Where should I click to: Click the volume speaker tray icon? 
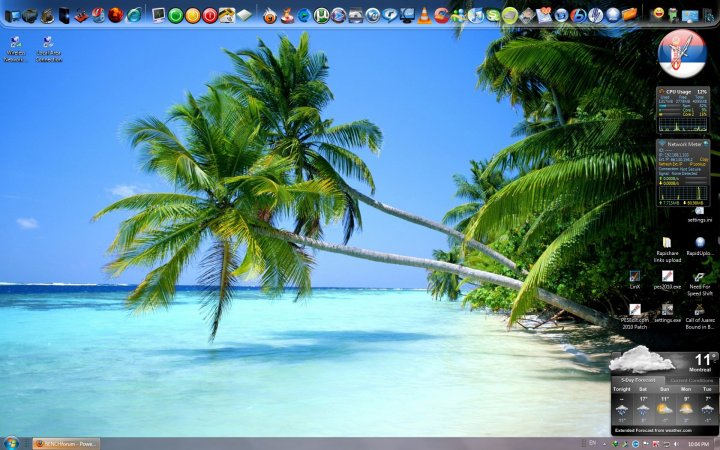(677, 444)
